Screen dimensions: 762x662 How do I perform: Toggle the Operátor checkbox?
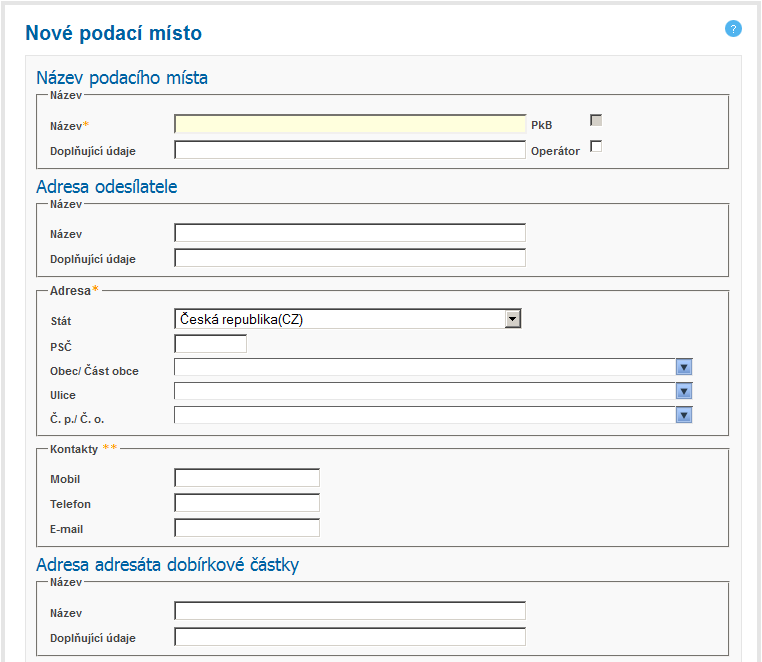click(x=596, y=147)
